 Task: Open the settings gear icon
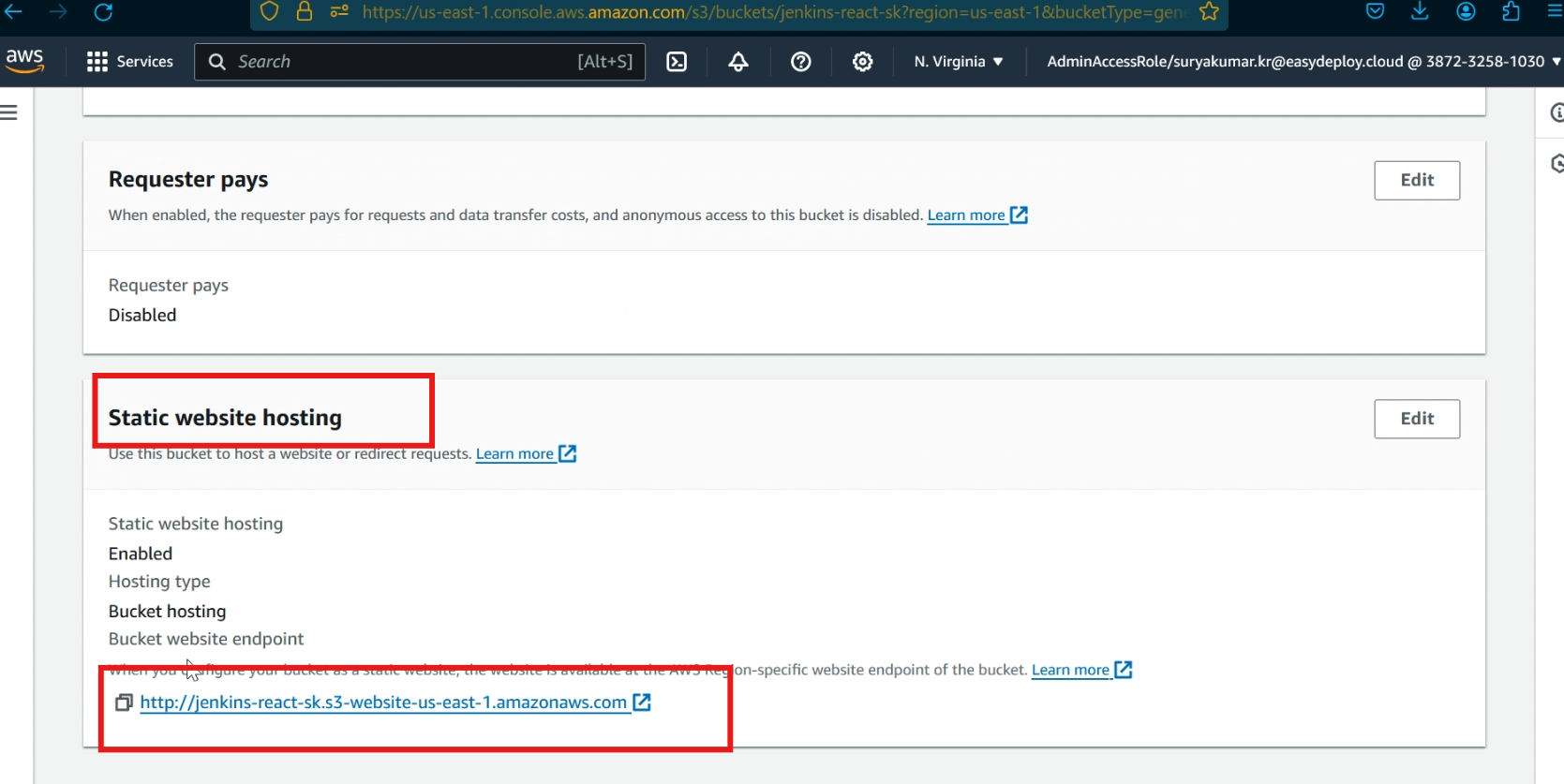[x=862, y=62]
